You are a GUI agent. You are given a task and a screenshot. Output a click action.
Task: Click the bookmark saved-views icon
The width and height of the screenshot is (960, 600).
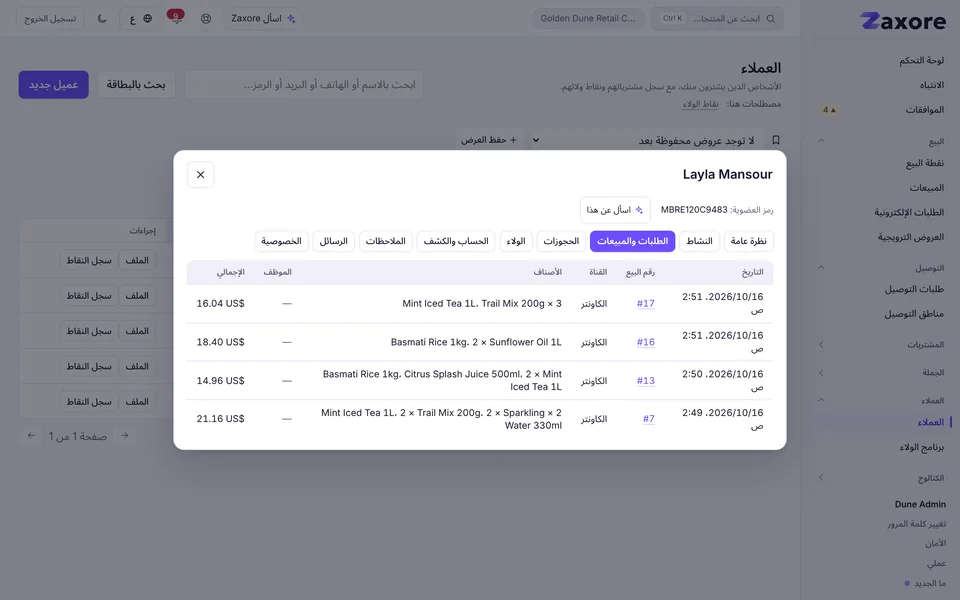(x=776, y=140)
